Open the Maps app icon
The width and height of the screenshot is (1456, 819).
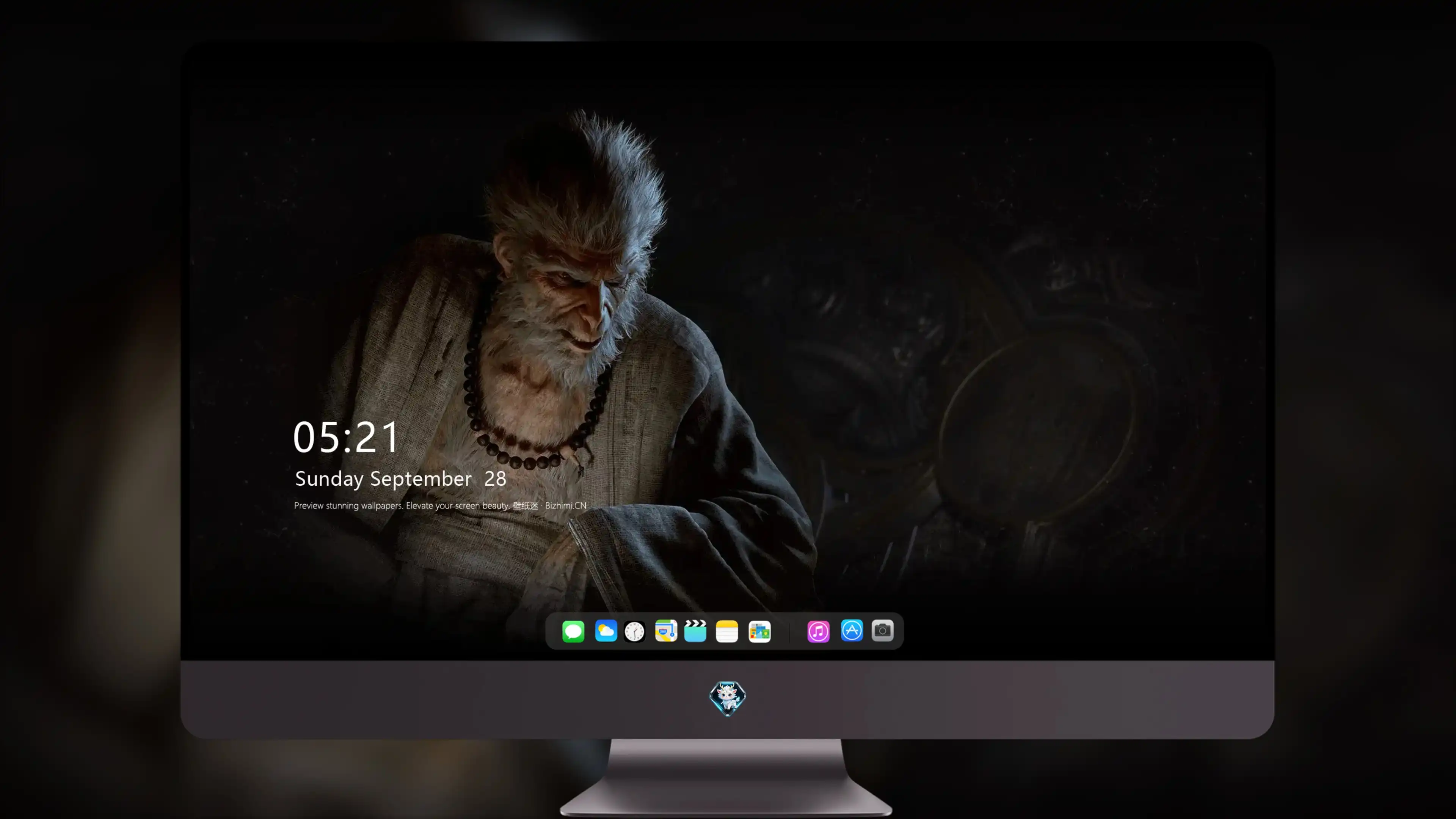[x=666, y=631]
